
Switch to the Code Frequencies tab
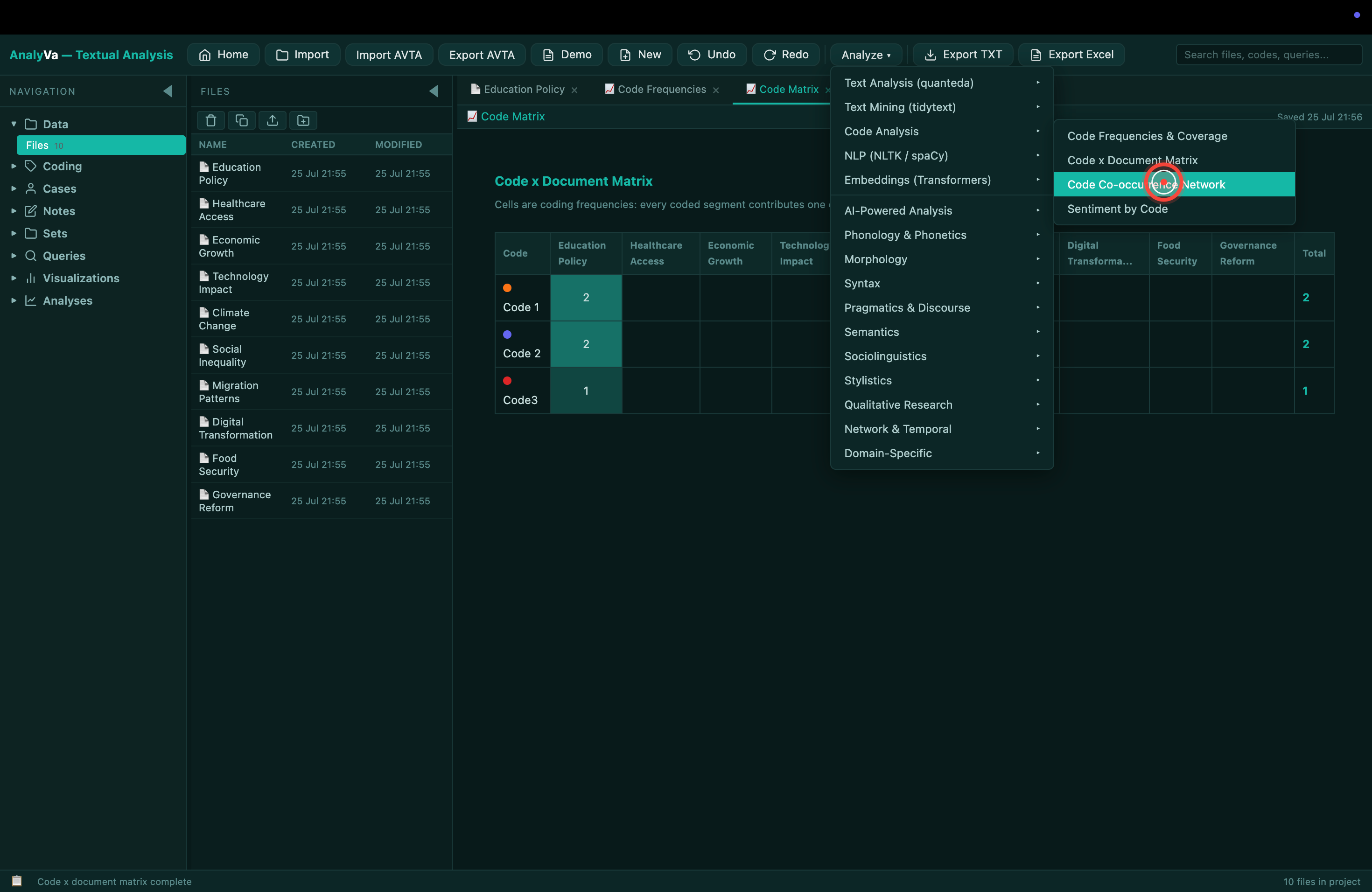661,89
